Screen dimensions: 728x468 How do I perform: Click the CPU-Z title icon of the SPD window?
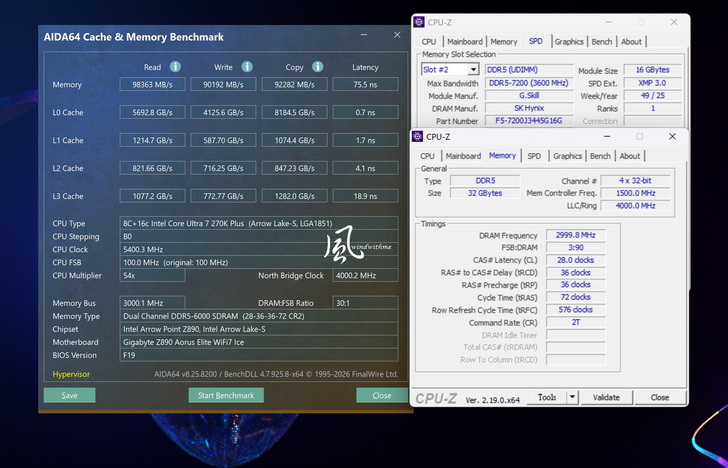(x=421, y=22)
